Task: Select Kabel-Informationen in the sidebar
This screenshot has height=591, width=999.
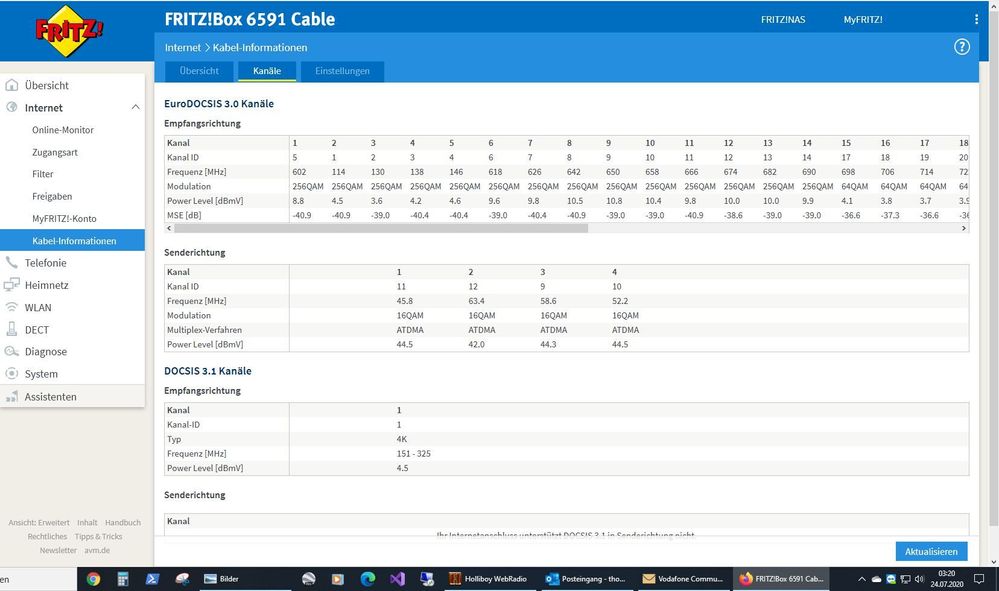Action: (x=73, y=241)
